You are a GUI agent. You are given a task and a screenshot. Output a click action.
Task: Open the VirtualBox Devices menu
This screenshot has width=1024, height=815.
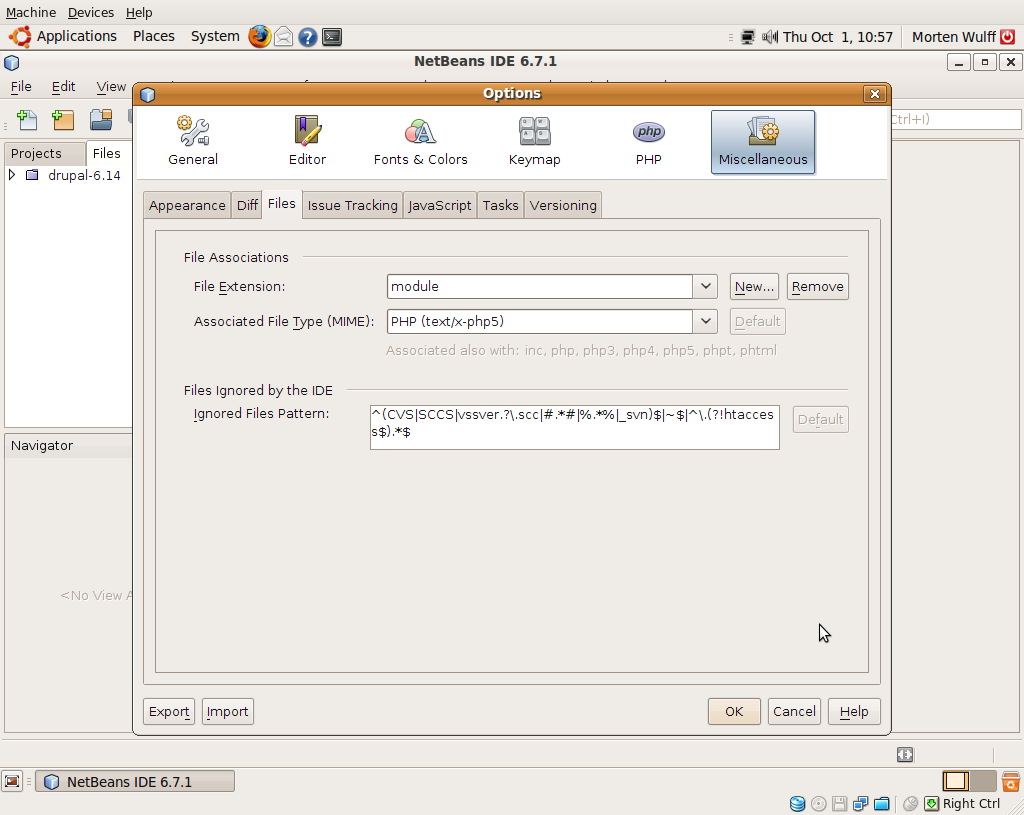point(91,12)
